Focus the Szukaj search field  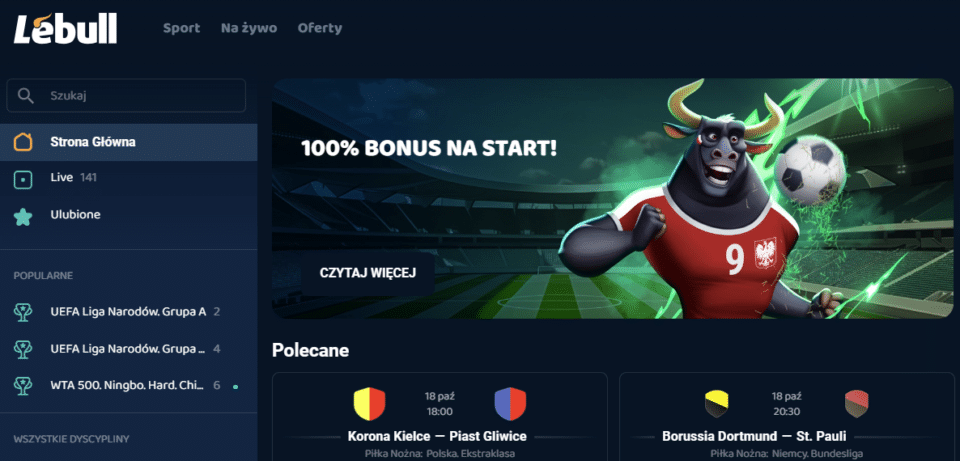(x=126, y=96)
